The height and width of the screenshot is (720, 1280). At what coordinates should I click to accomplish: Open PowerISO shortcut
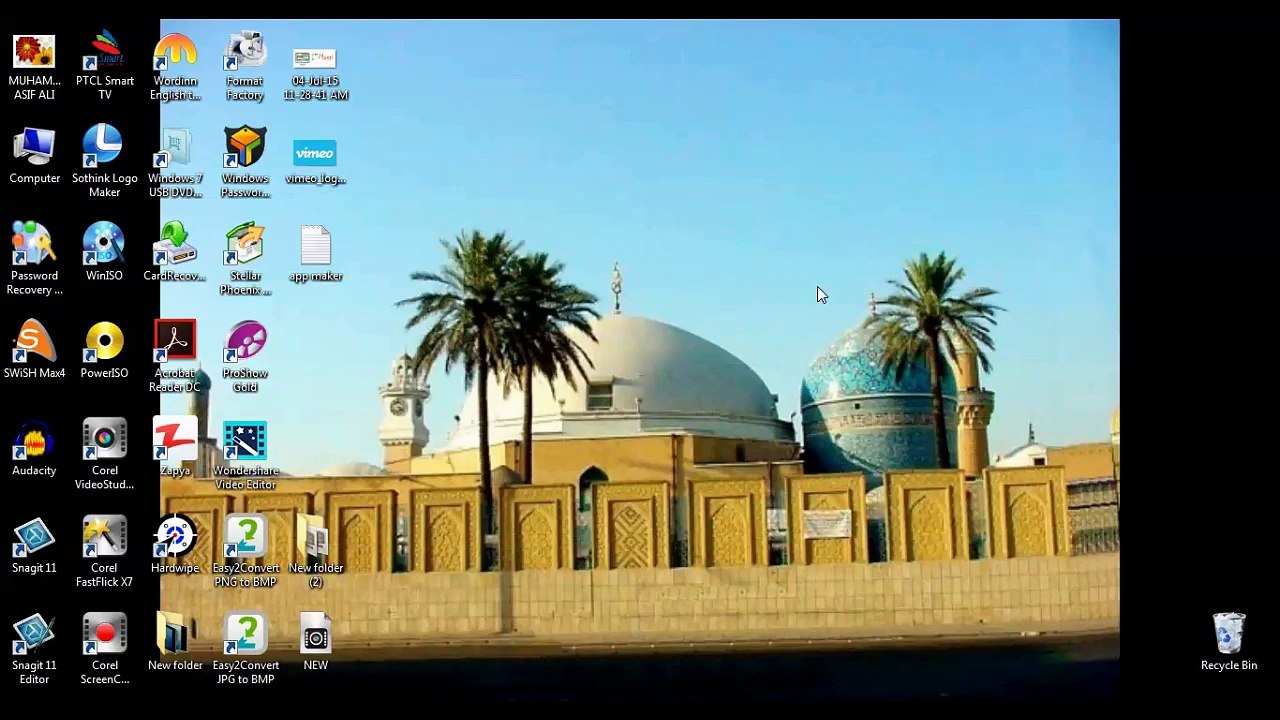click(104, 350)
